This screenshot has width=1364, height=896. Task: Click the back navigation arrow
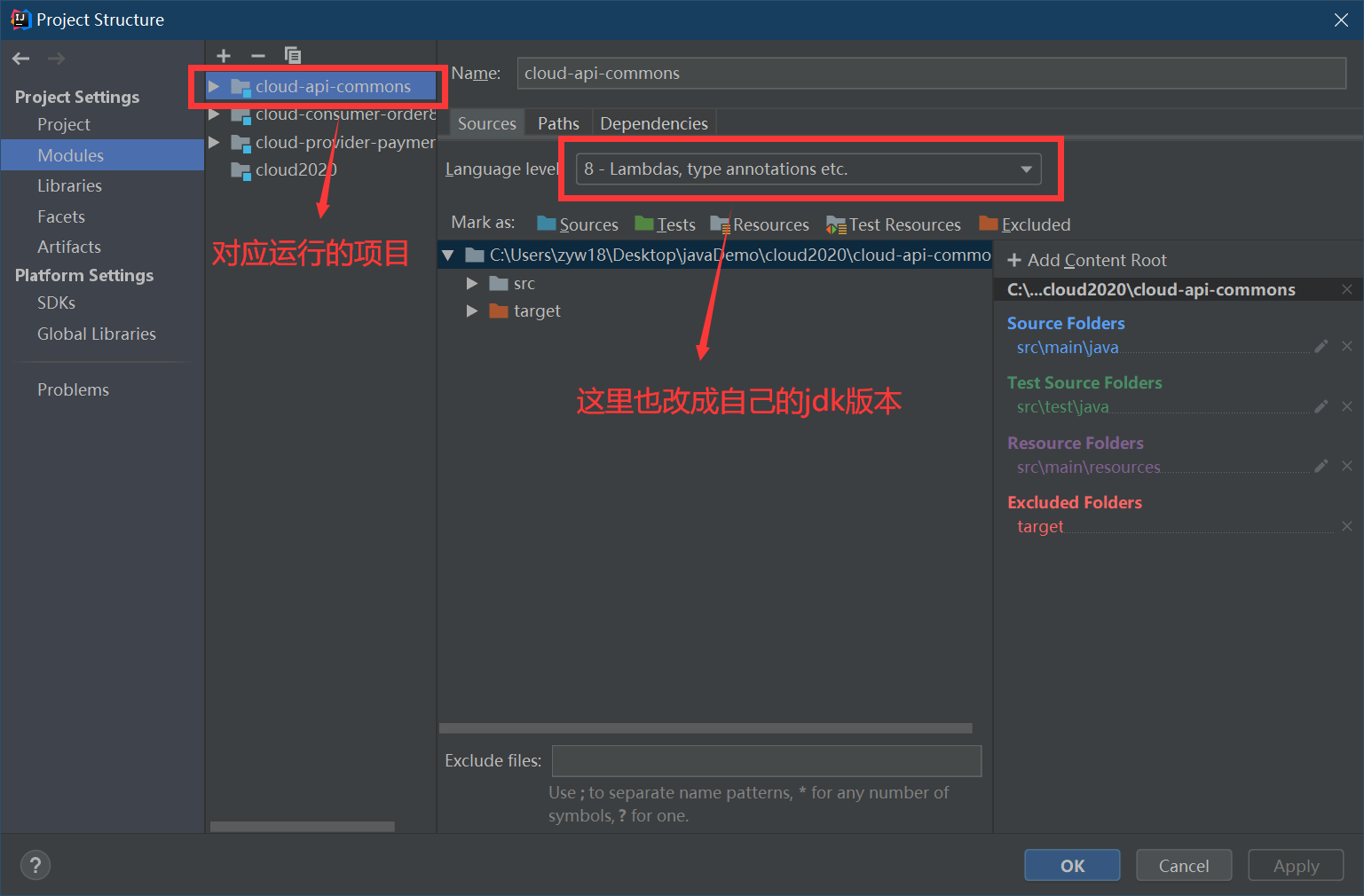(21, 59)
